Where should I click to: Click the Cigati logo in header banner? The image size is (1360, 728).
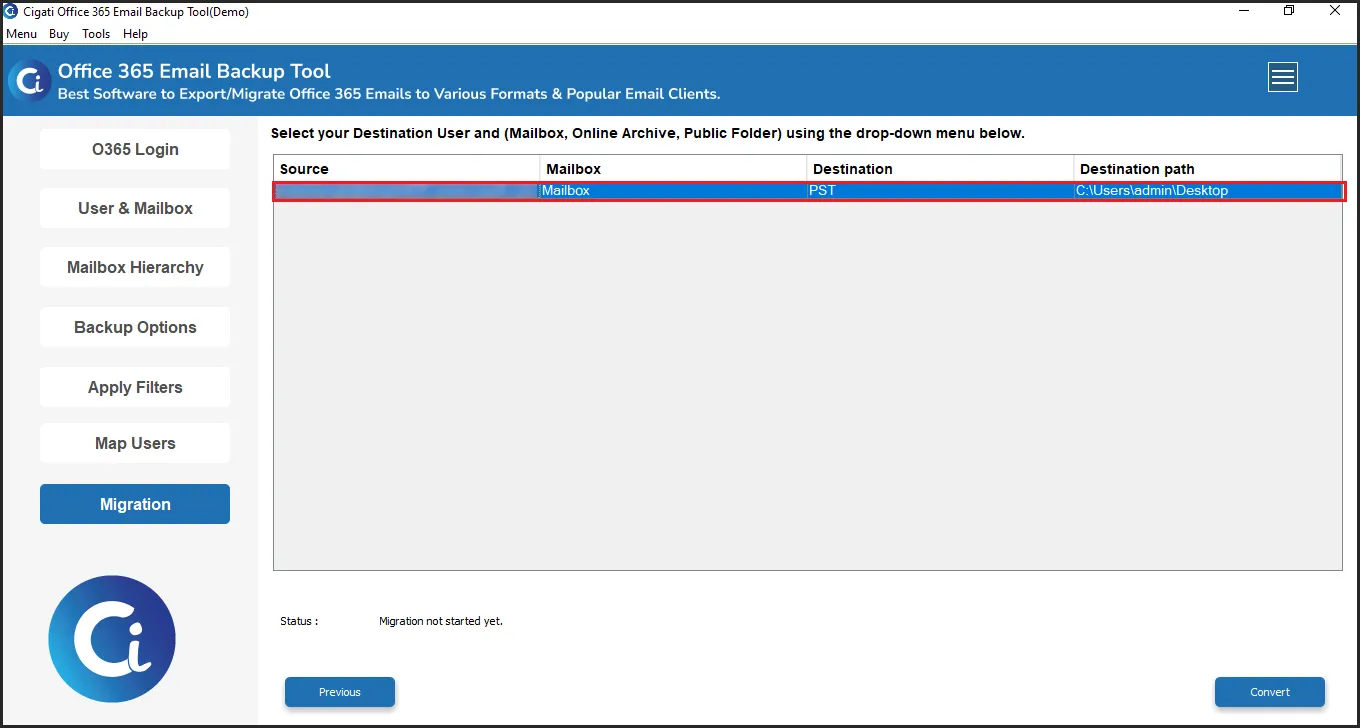coord(31,80)
